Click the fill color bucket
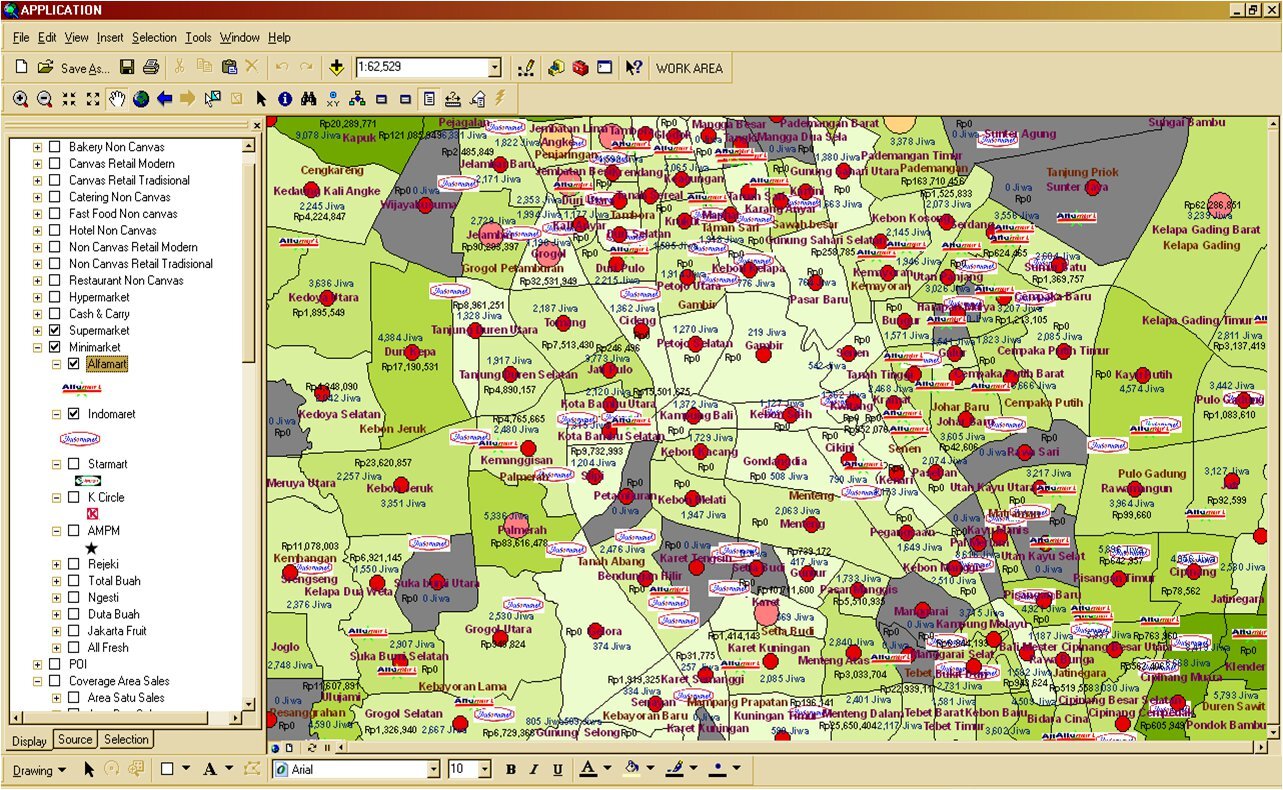This screenshot has height=790, width=1283. (631, 769)
